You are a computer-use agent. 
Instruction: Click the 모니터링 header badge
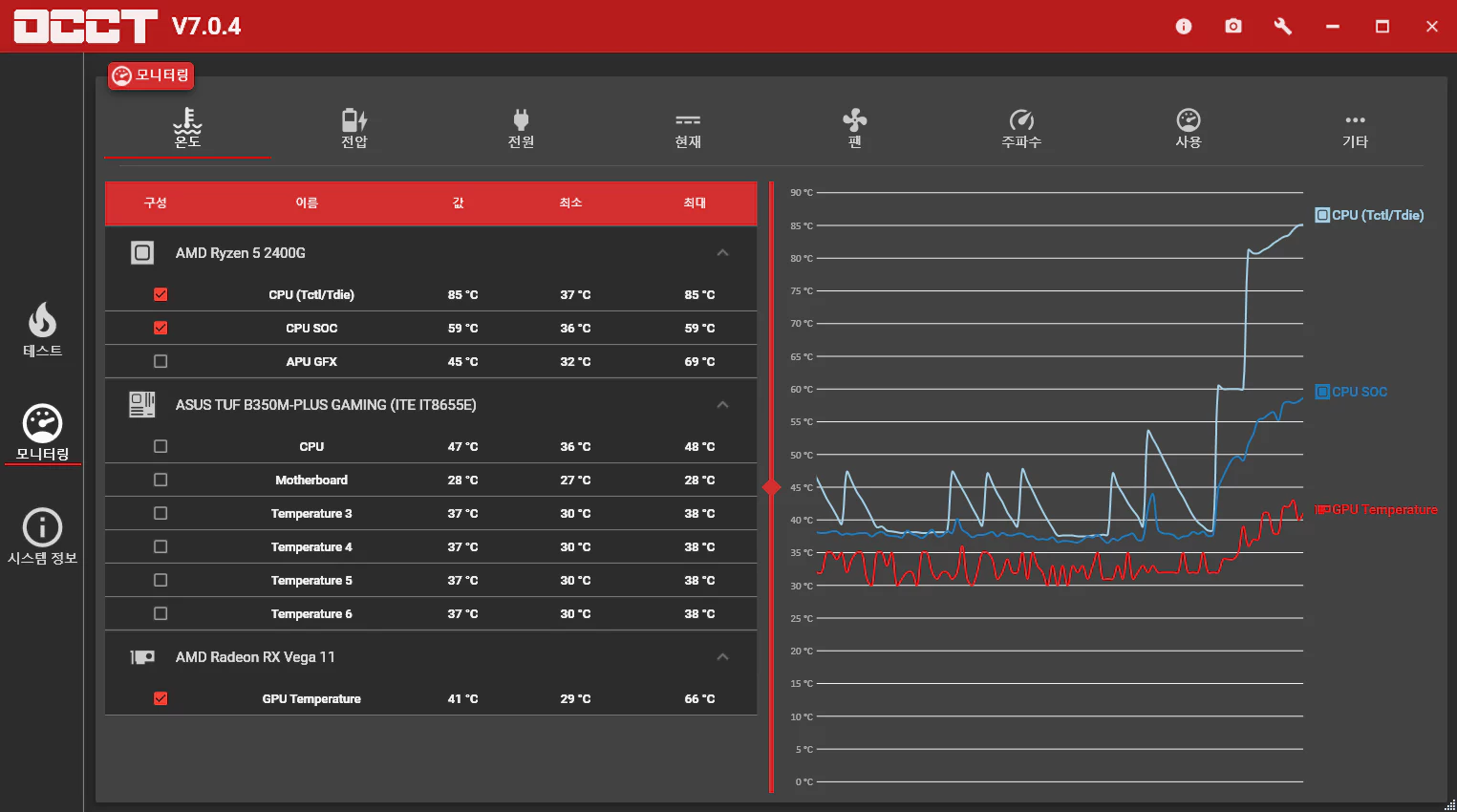[x=151, y=75]
